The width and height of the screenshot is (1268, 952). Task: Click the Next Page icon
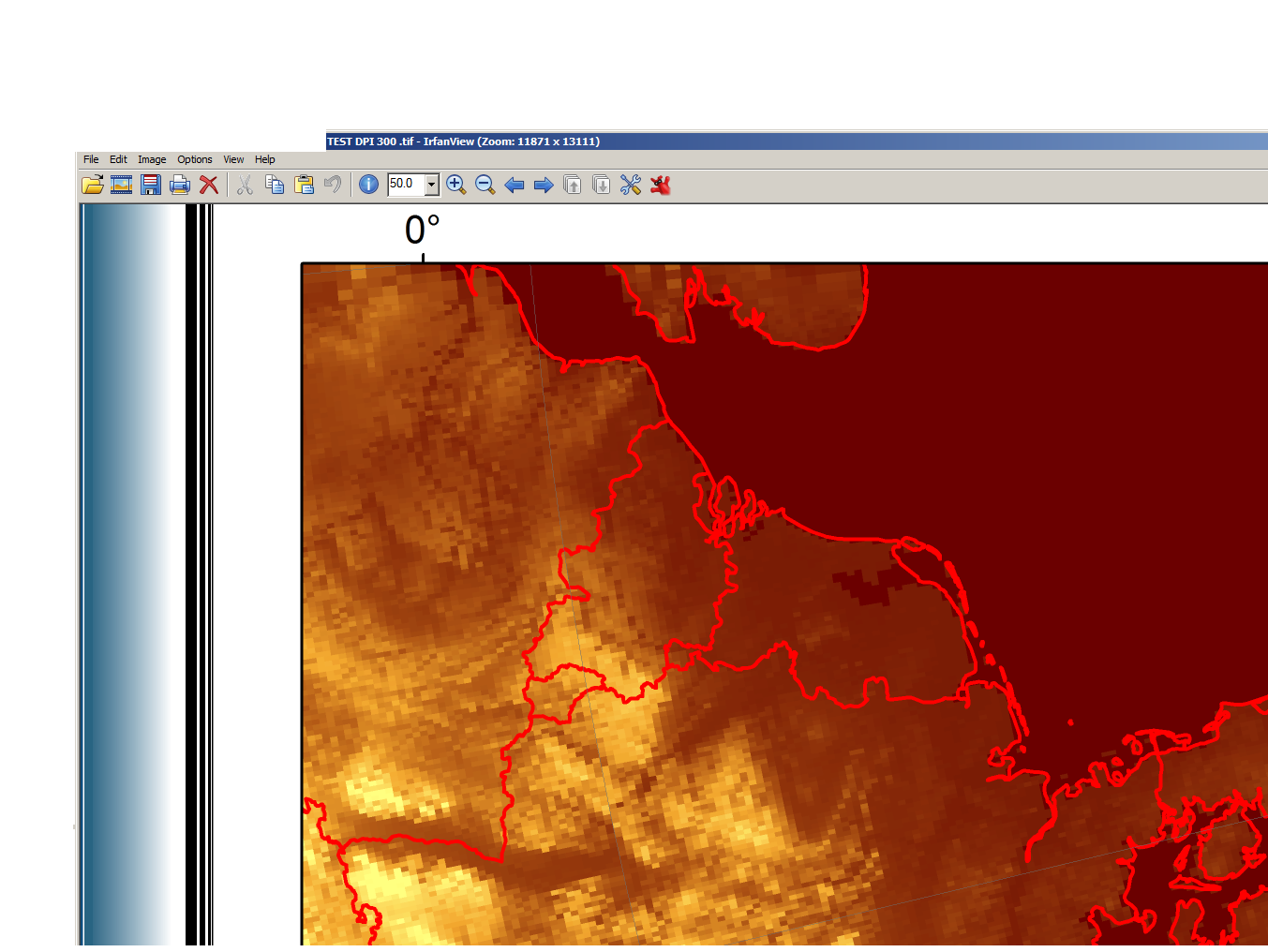click(x=602, y=185)
